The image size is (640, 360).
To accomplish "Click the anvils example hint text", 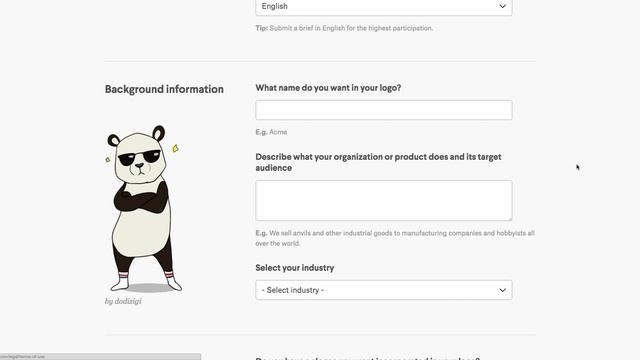I will click(x=395, y=238).
